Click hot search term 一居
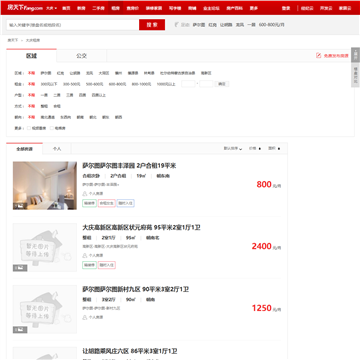360x360 pixels. pyautogui.click(x=251, y=25)
